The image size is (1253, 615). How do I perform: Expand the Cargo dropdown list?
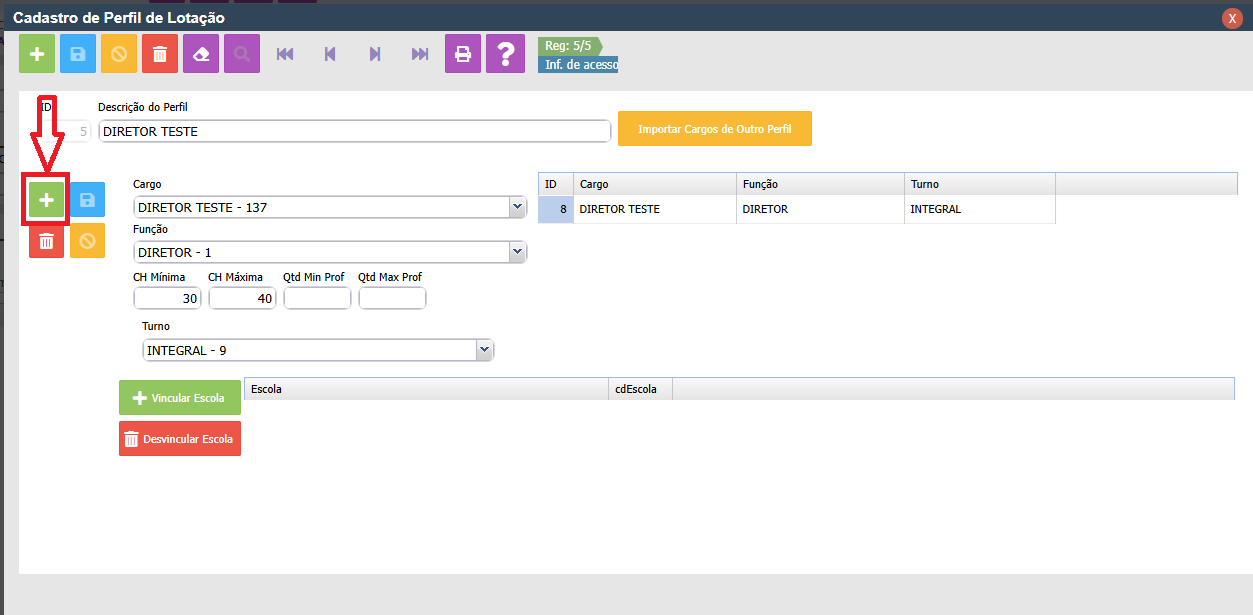coord(517,207)
